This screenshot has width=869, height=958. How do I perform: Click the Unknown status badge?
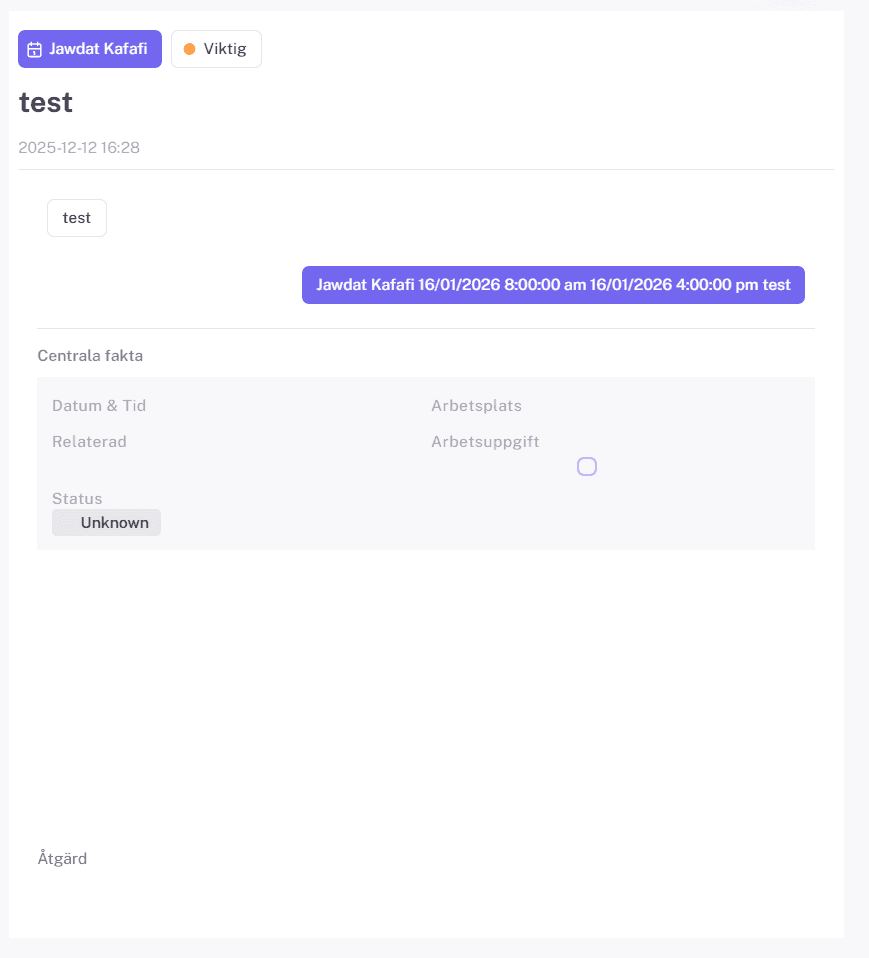click(x=107, y=522)
